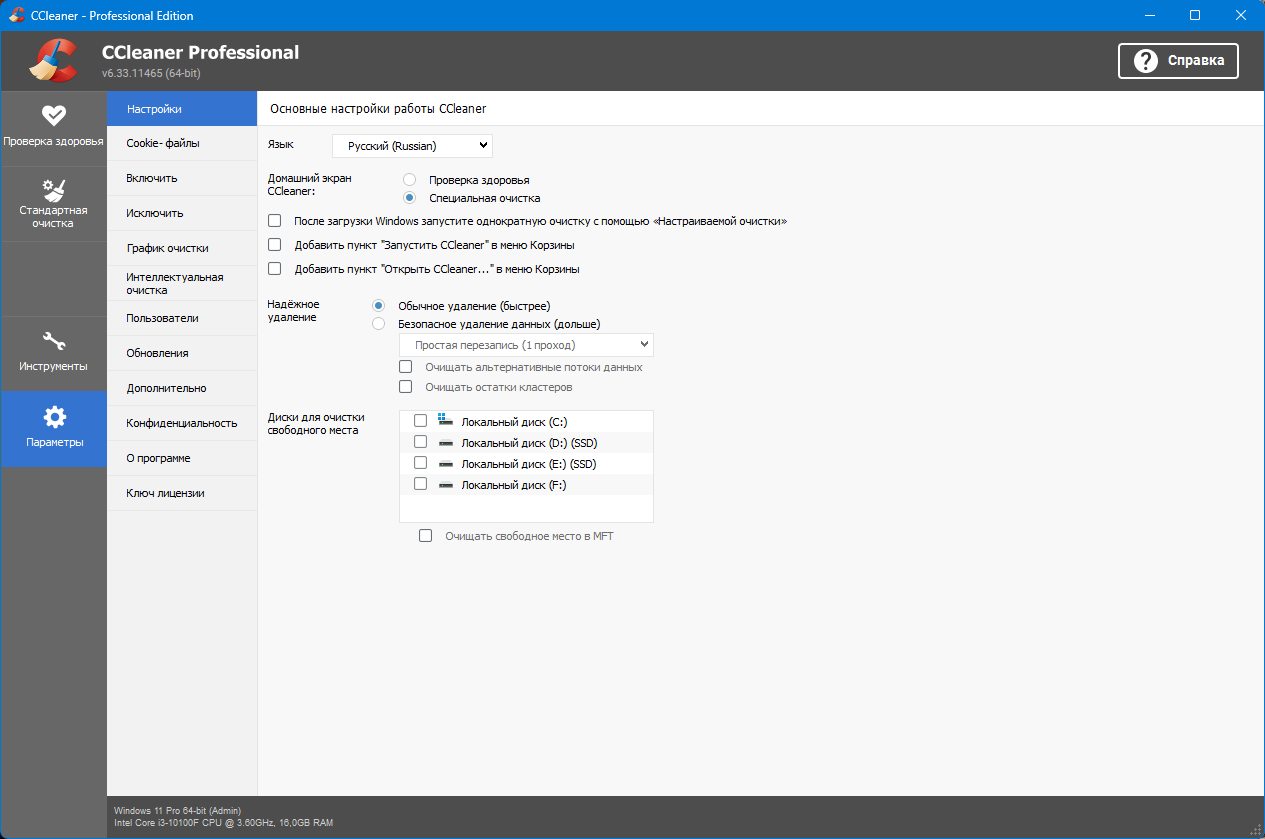Open the Настройки settings tab
Viewport: 1265px width, 839px height.
pyautogui.click(x=182, y=109)
